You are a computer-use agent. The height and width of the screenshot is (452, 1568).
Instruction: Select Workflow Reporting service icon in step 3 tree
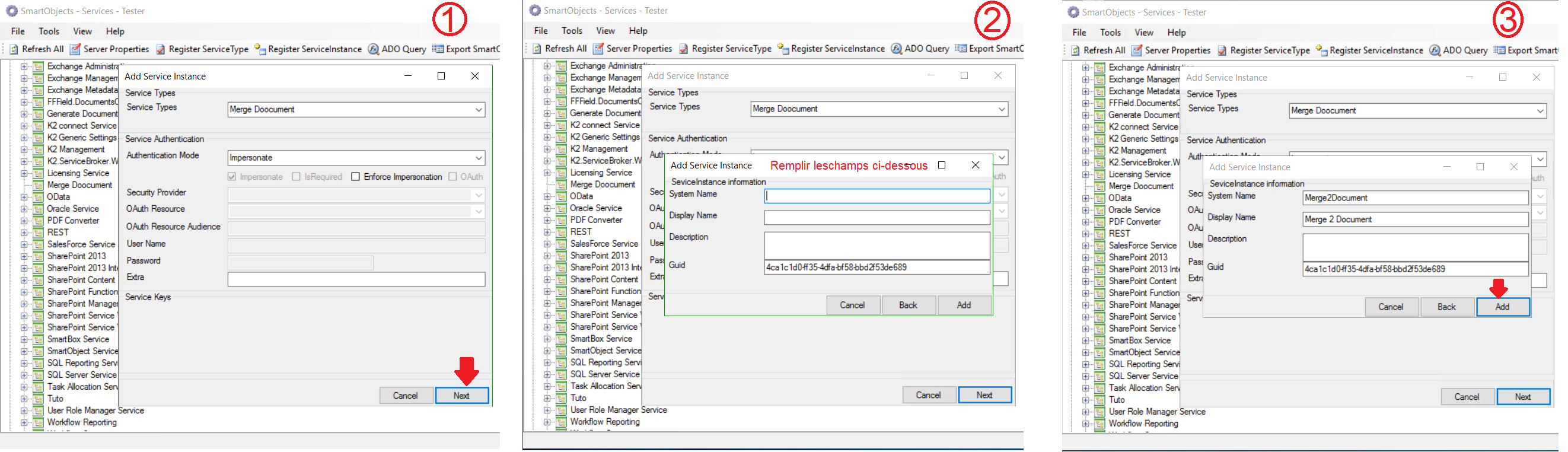click(1100, 424)
